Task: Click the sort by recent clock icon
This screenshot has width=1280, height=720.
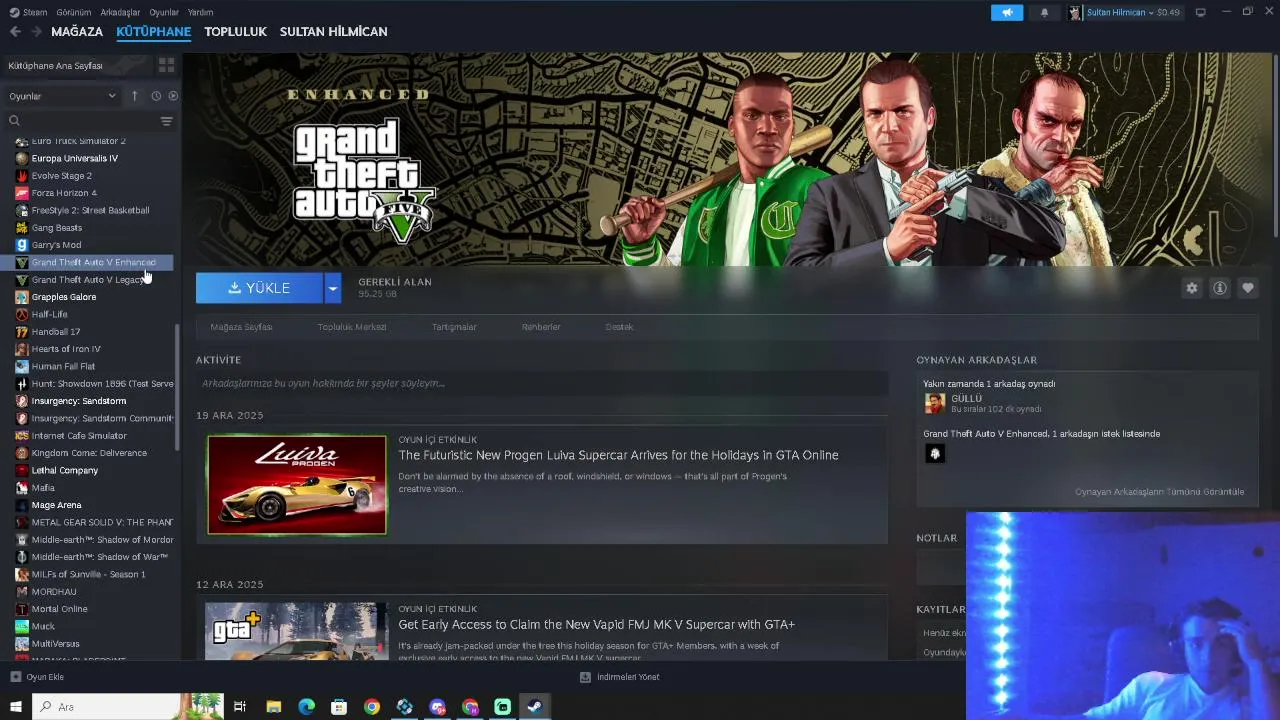Action: [156, 96]
